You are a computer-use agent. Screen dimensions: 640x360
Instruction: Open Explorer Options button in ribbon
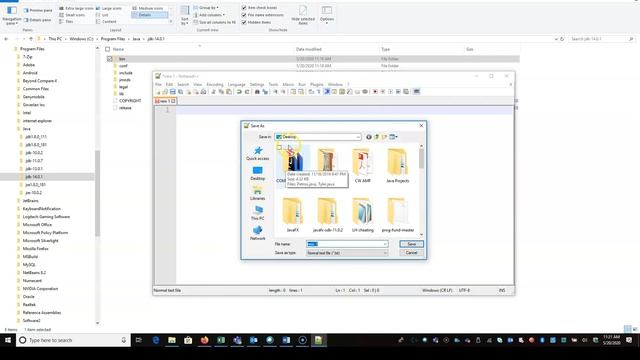[x=327, y=16]
